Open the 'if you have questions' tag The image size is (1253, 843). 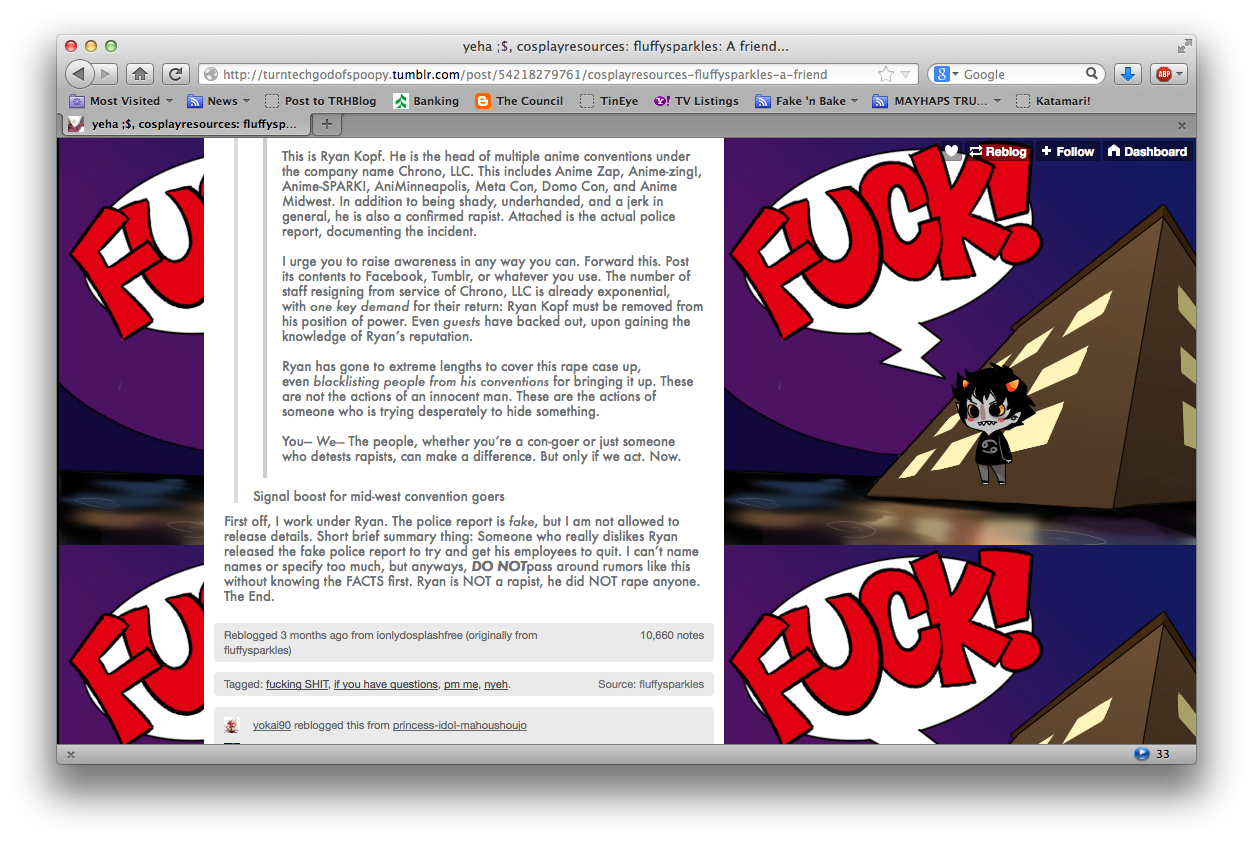386,685
